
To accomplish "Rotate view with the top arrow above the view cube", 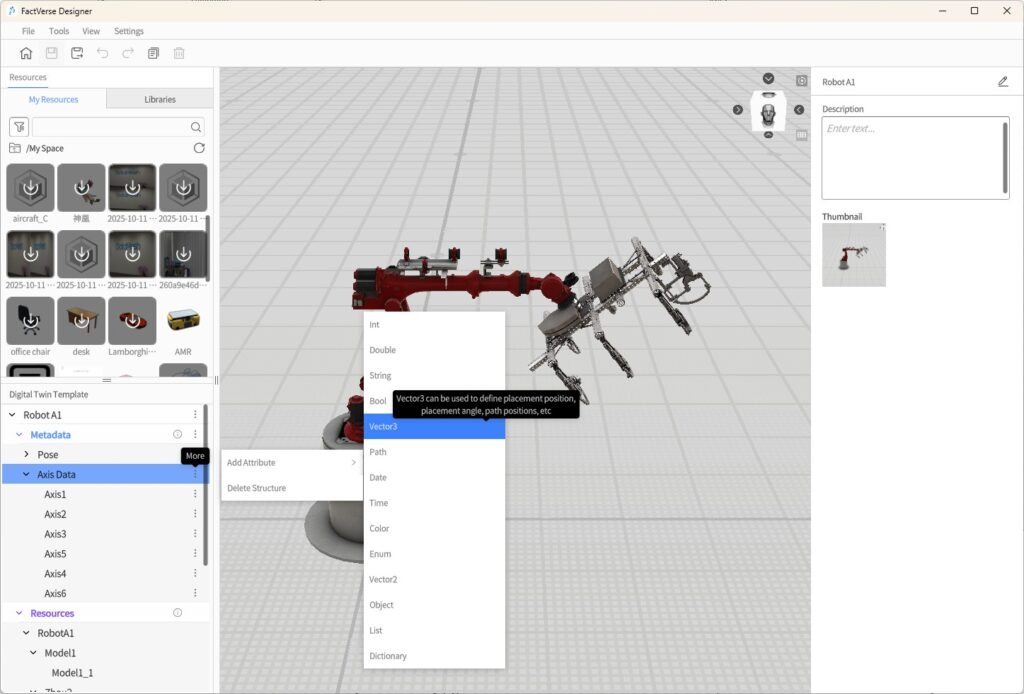I will 768,79.
